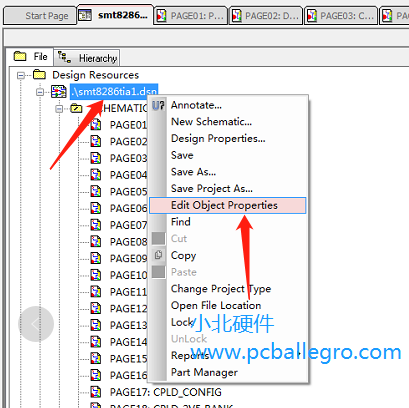Click the PAGE12 schematic page icon
The height and width of the screenshot is (408, 409).
pos(96,308)
